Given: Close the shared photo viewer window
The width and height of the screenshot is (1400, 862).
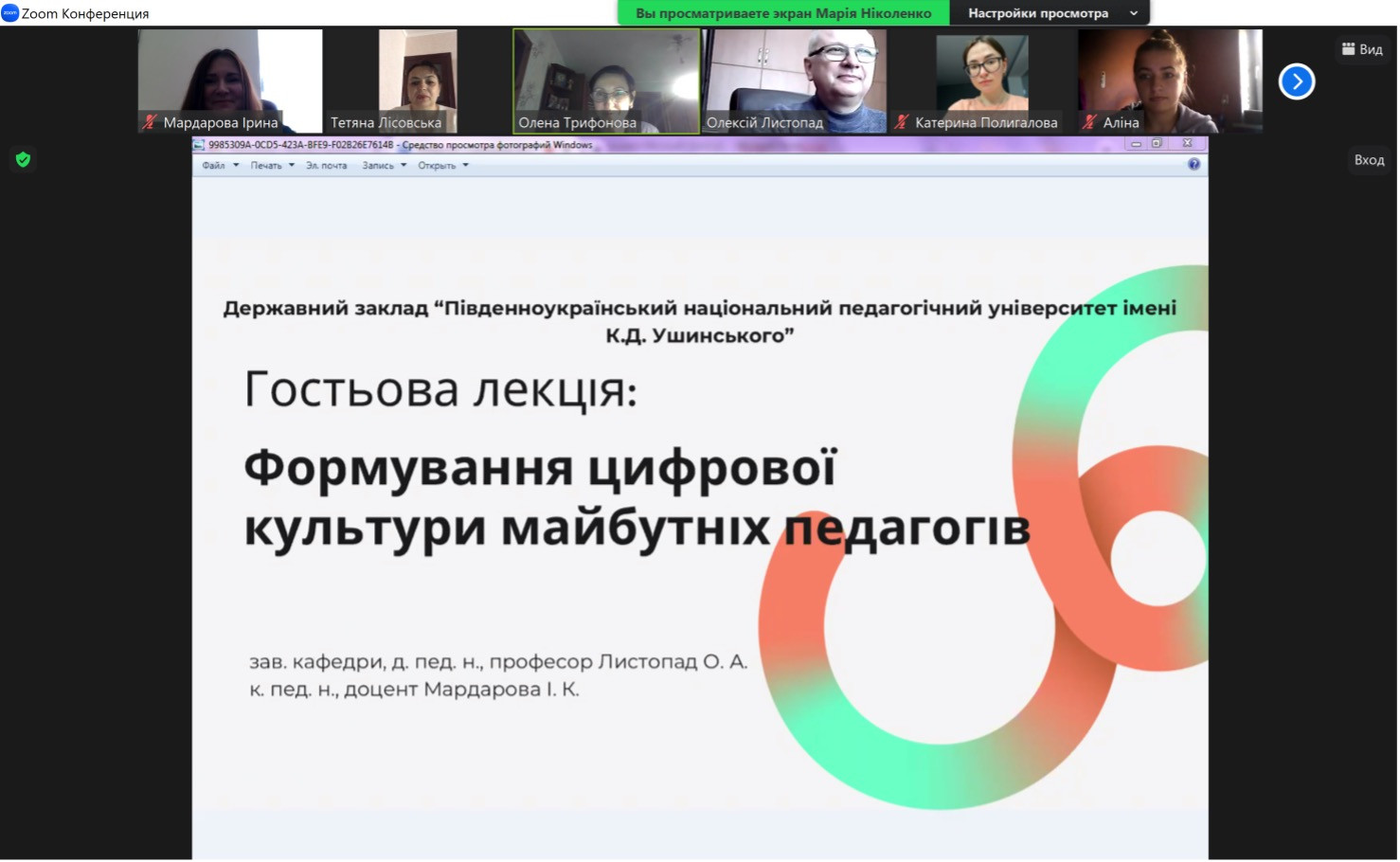Looking at the screenshot, I should tap(1187, 144).
